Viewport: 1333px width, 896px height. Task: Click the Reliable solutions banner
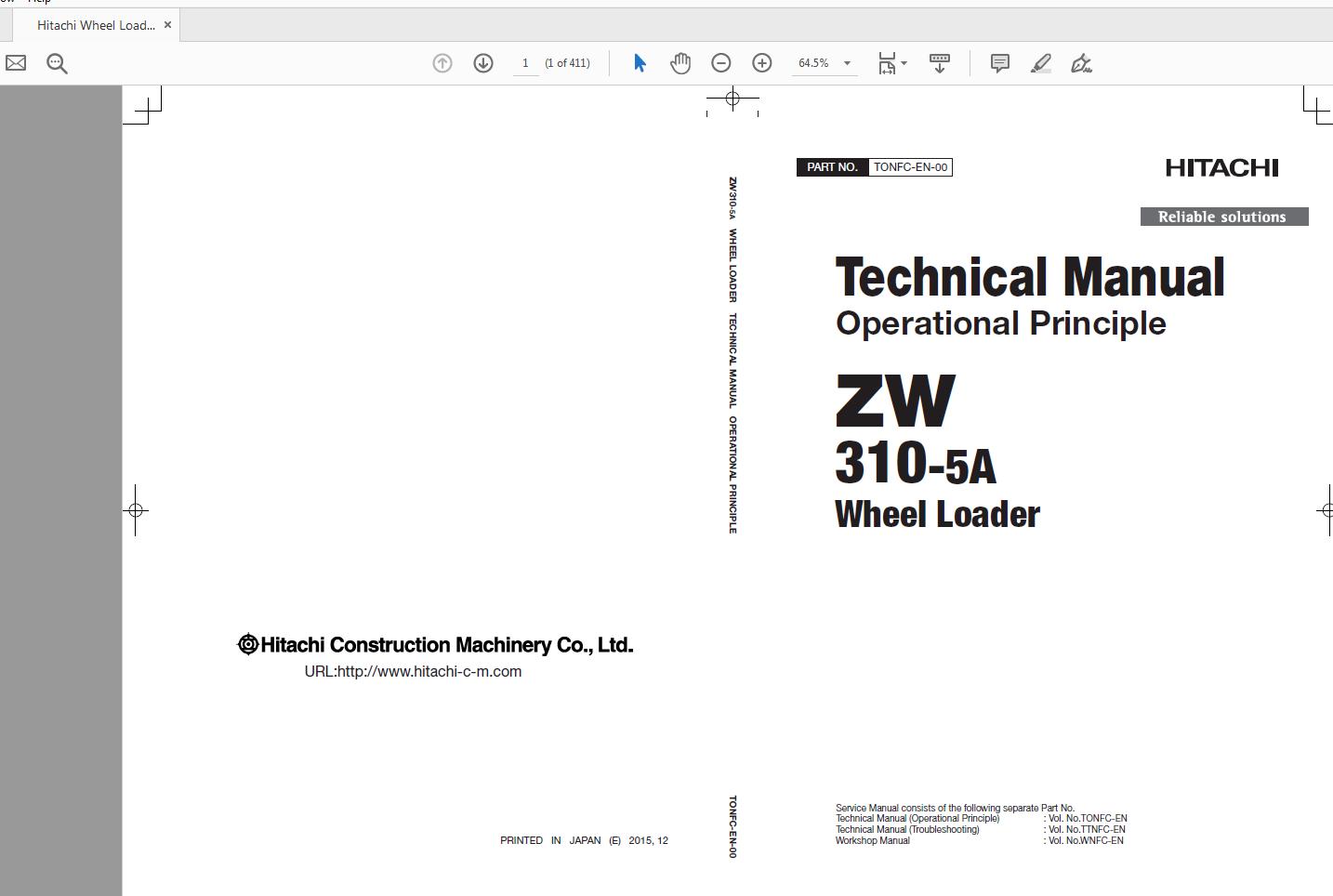1224,217
